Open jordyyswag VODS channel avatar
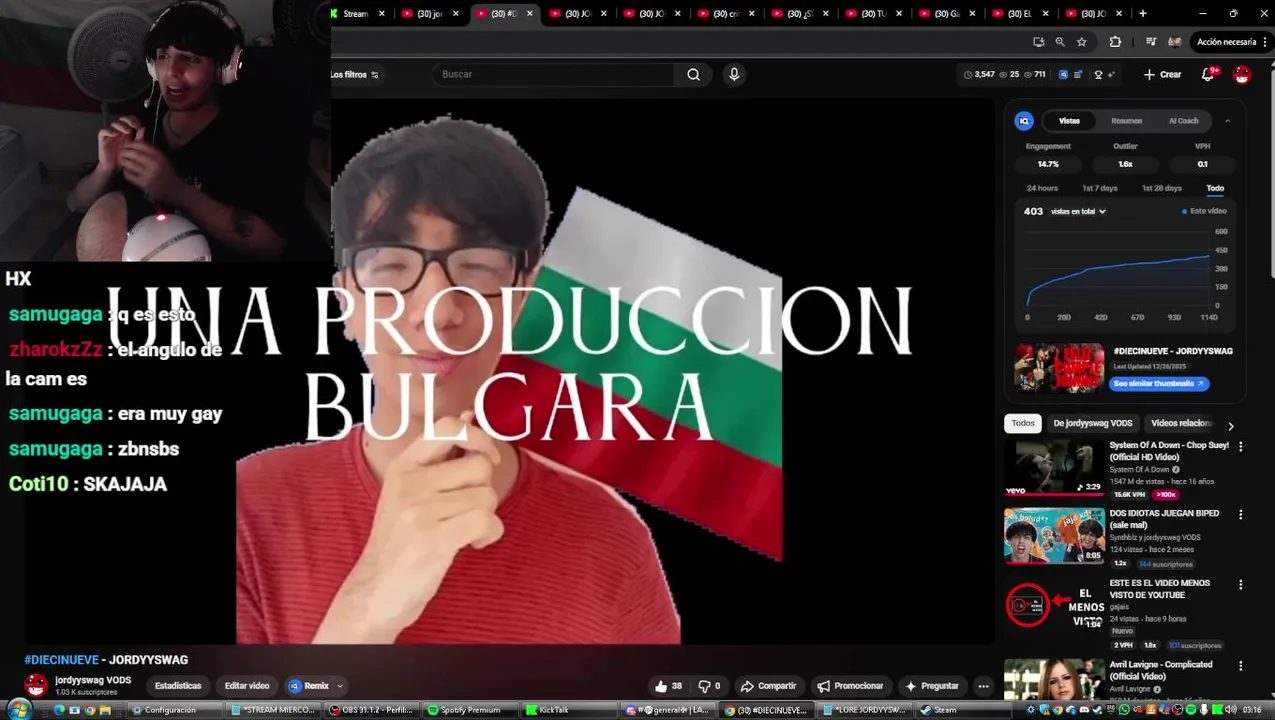Screen dimensions: 1275x720 pyautogui.click(x=36, y=685)
